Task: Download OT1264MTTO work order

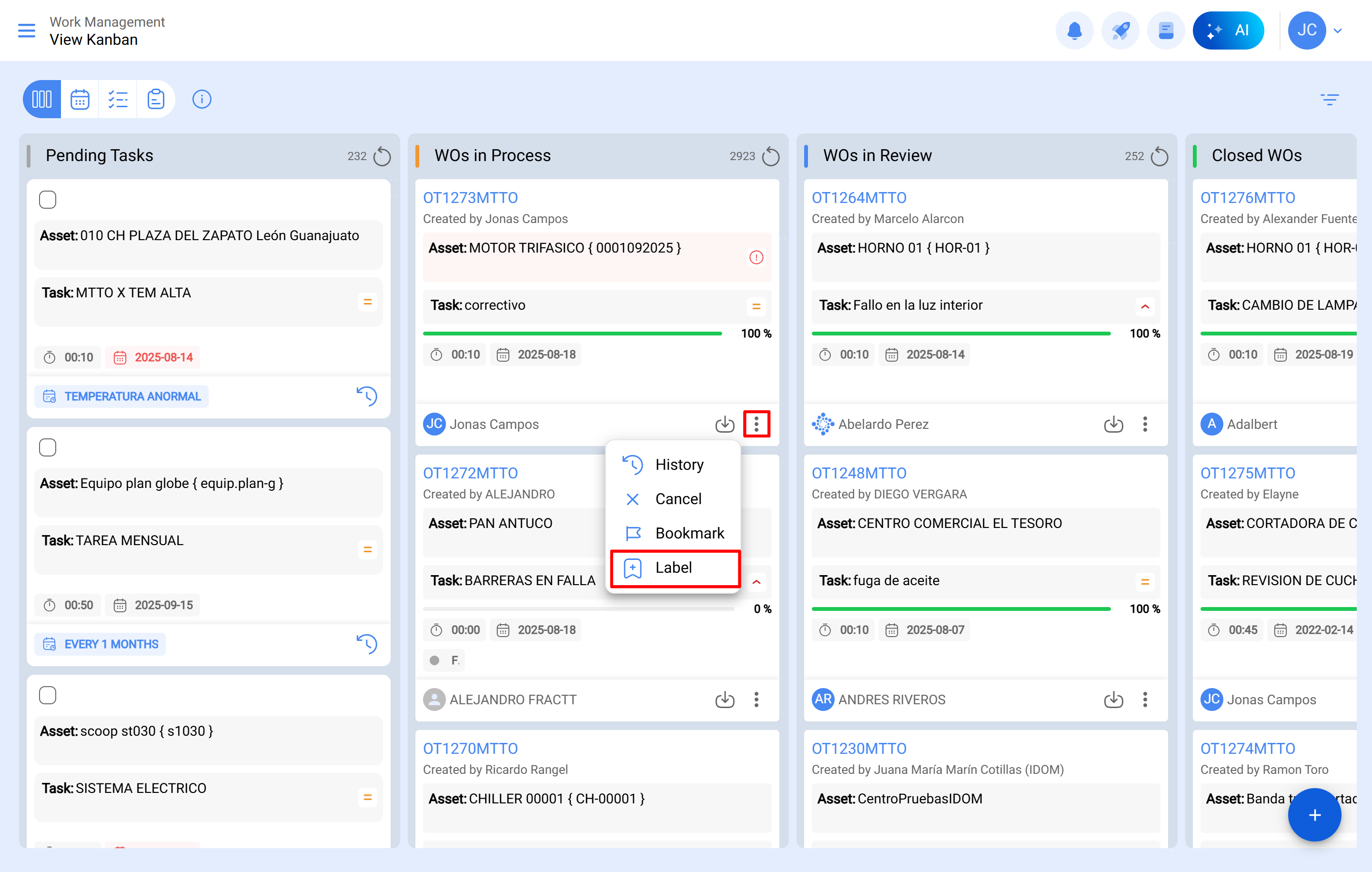Action: tap(1113, 424)
